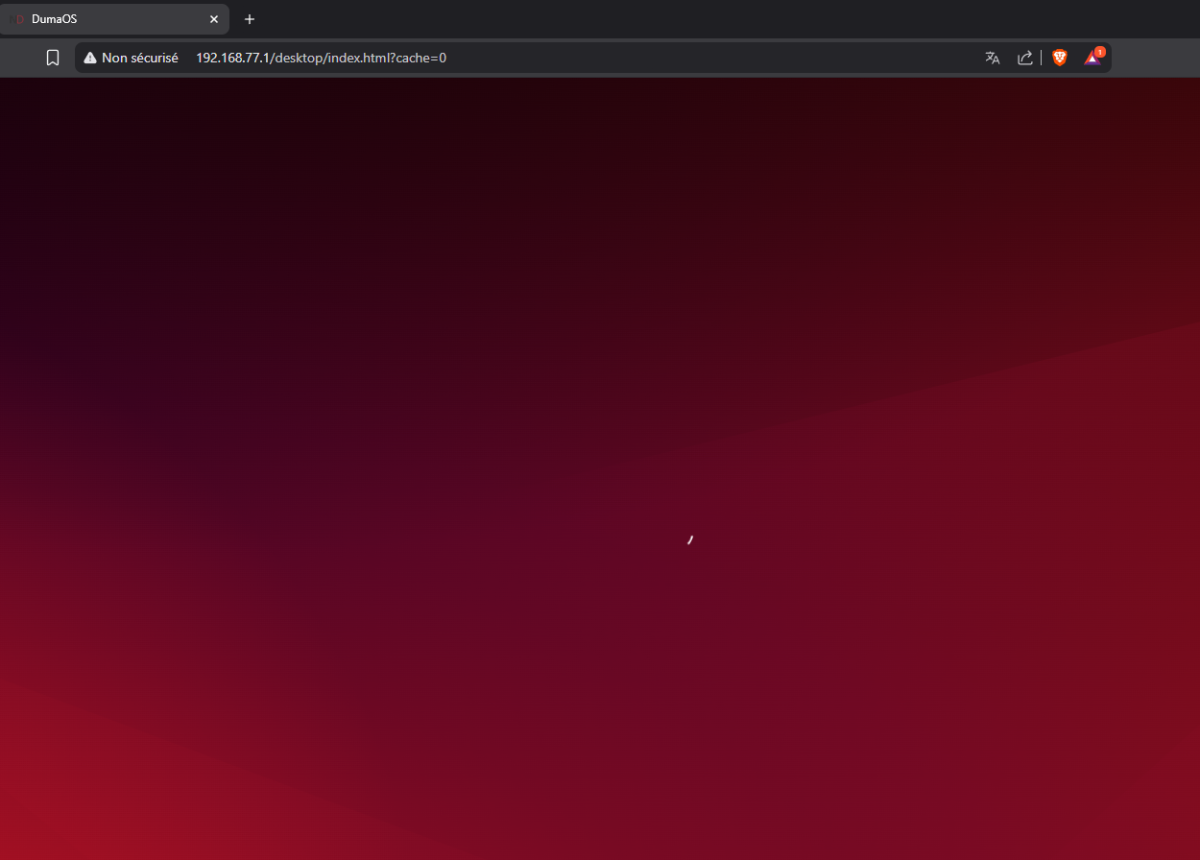This screenshot has height=860, width=1200.
Task: Open the translate page icon
Action: click(992, 58)
